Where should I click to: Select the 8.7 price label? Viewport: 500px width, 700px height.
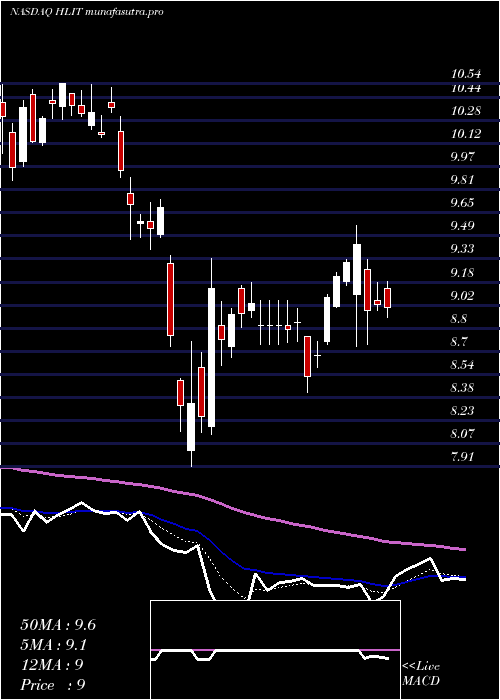pos(459,342)
